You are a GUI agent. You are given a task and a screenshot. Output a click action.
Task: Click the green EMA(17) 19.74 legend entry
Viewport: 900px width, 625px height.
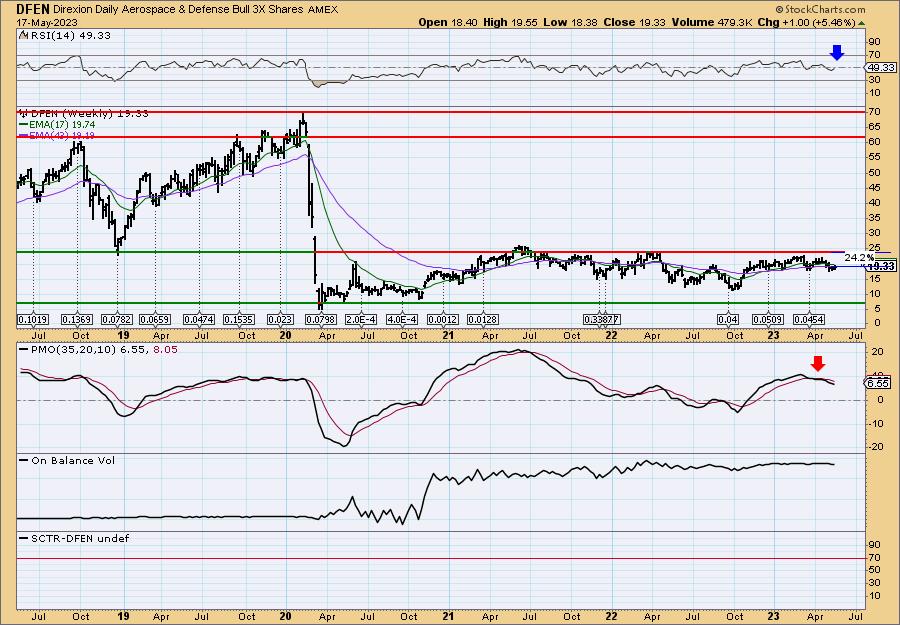tap(57, 125)
